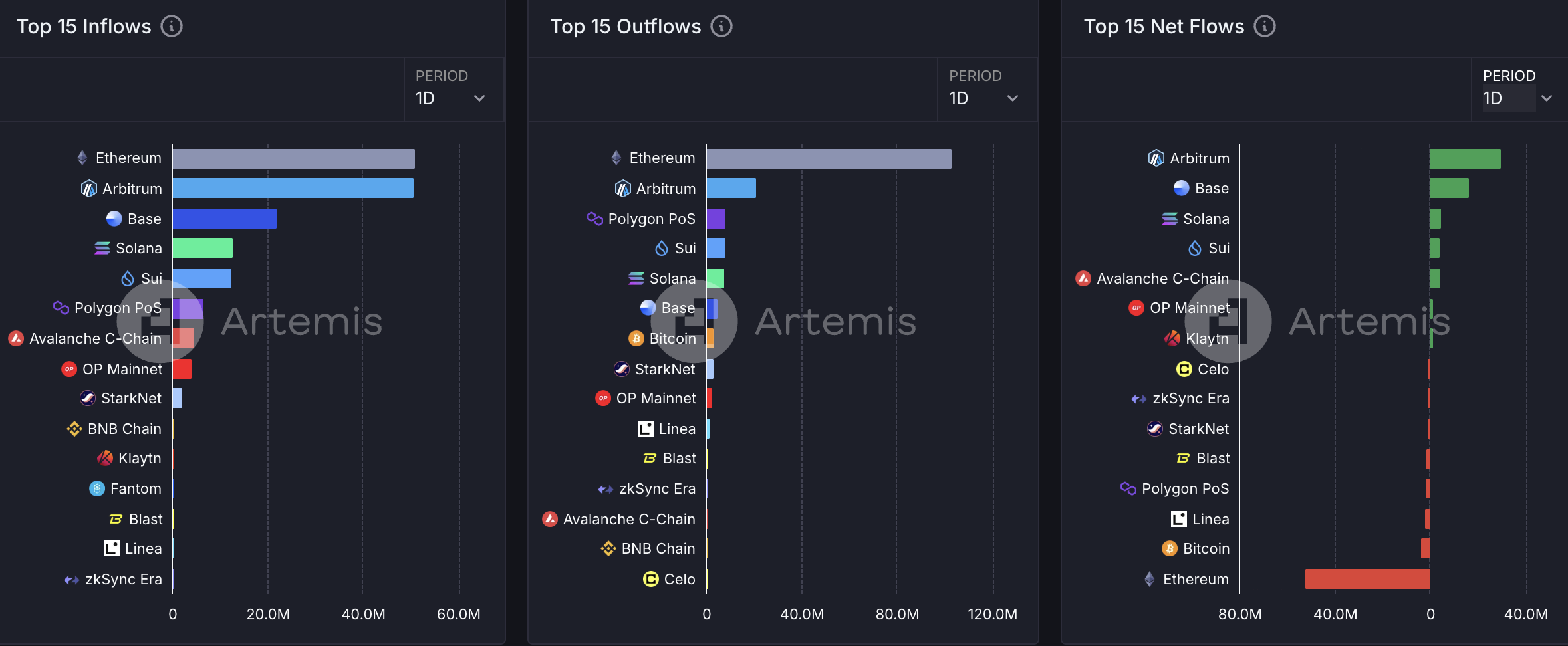Click the zkSync Era icon in the Inflows chart
The image size is (1568, 646).
pyautogui.click(x=72, y=580)
